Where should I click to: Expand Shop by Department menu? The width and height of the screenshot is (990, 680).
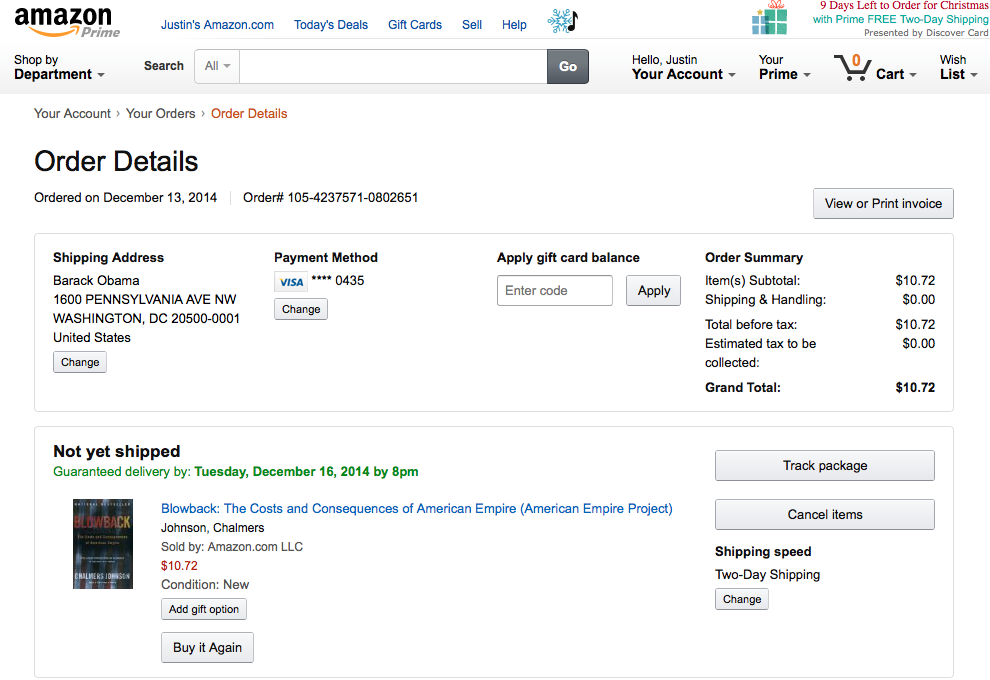pyautogui.click(x=59, y=67)
